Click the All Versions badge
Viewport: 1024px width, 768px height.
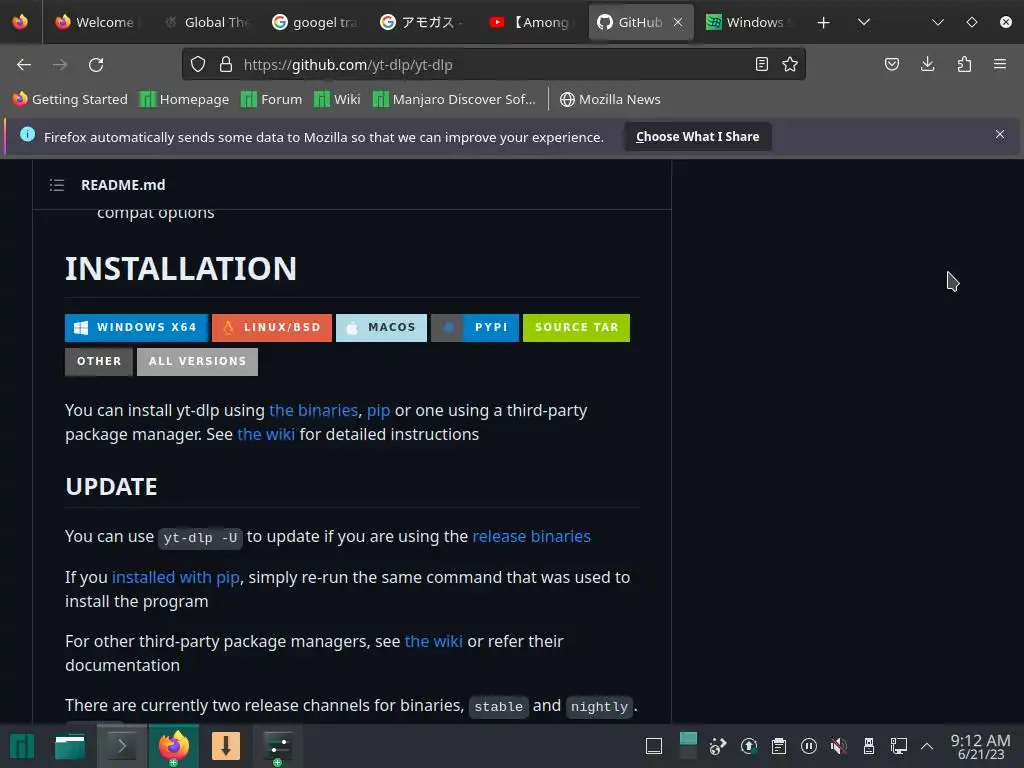197,361
